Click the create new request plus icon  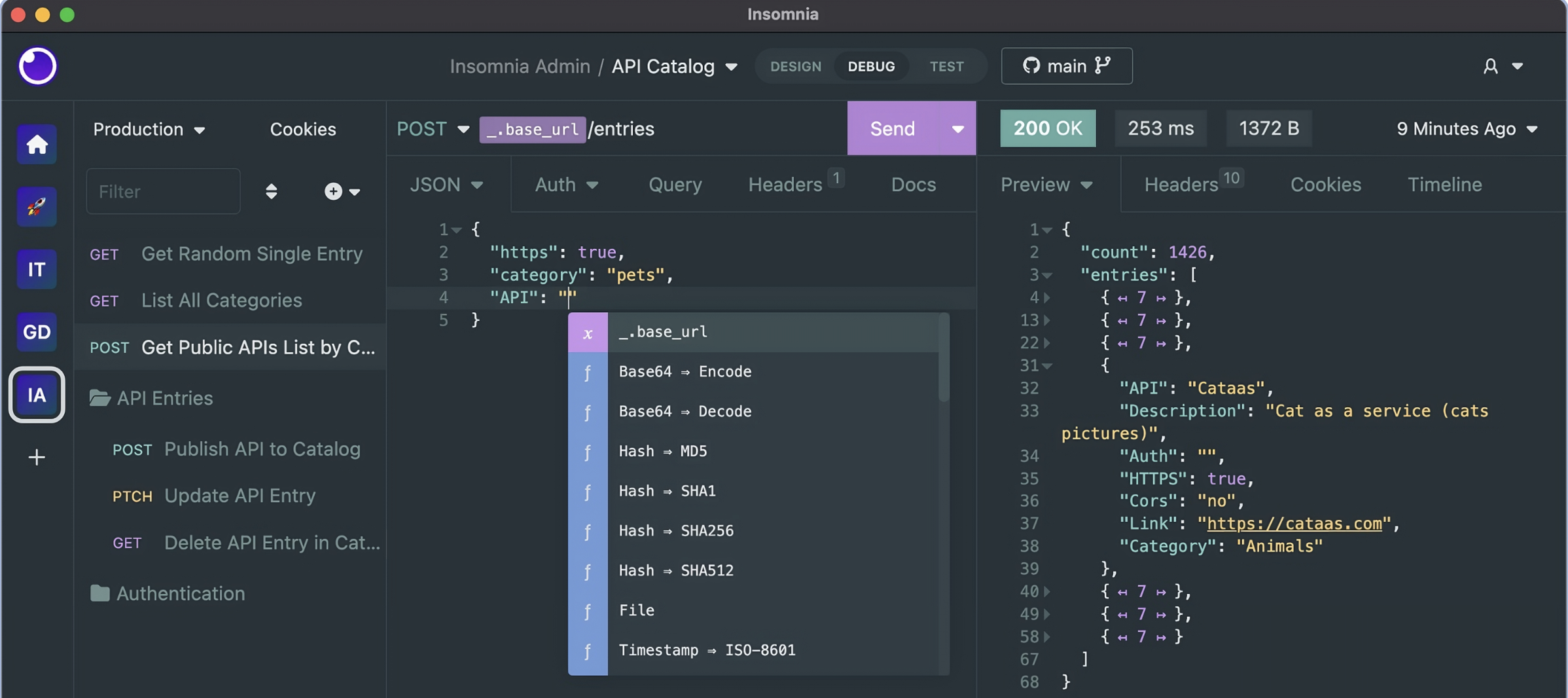pyautogui.click(x=333, y=191)
